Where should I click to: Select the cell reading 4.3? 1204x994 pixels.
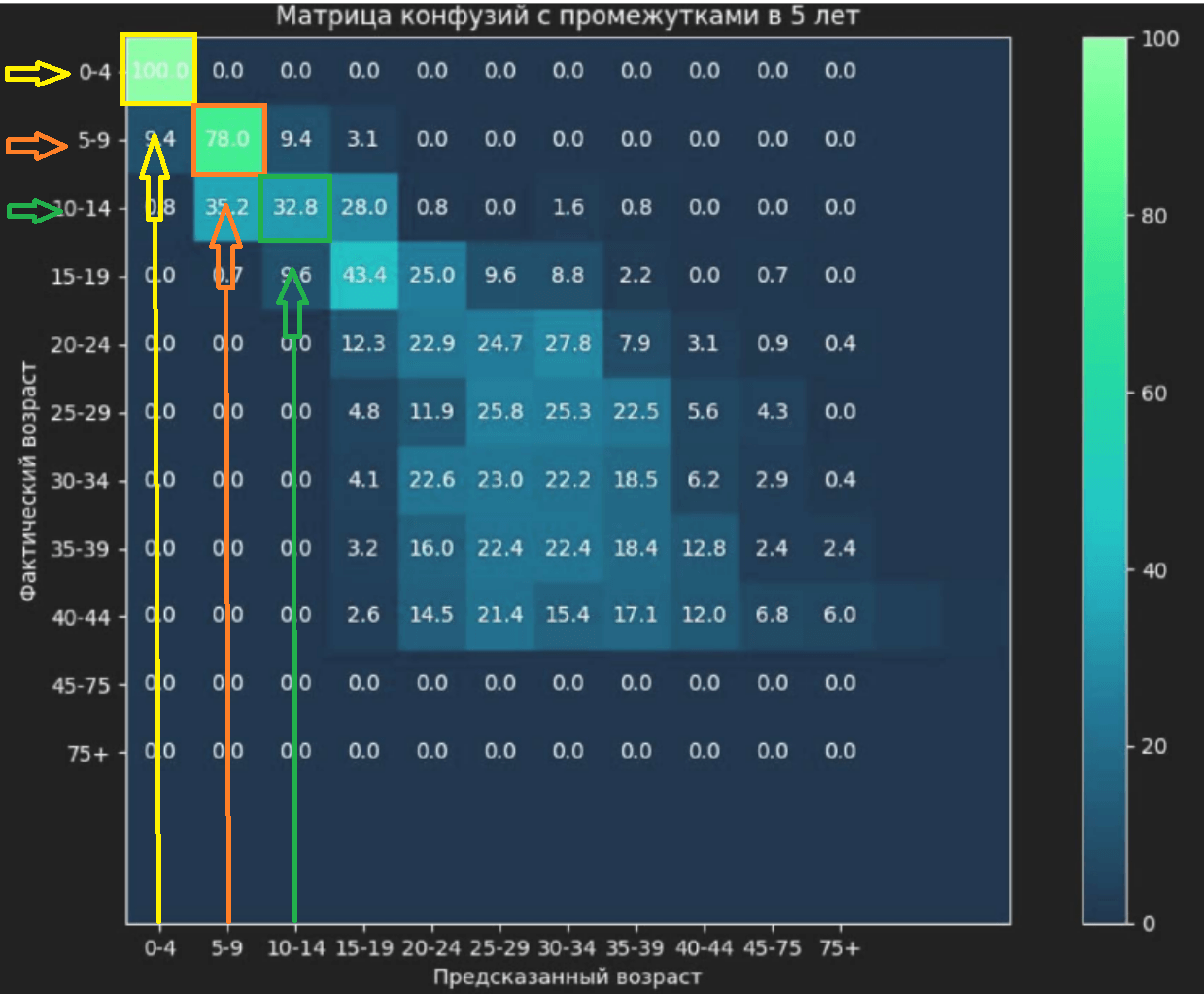click(x=772, y=411)
